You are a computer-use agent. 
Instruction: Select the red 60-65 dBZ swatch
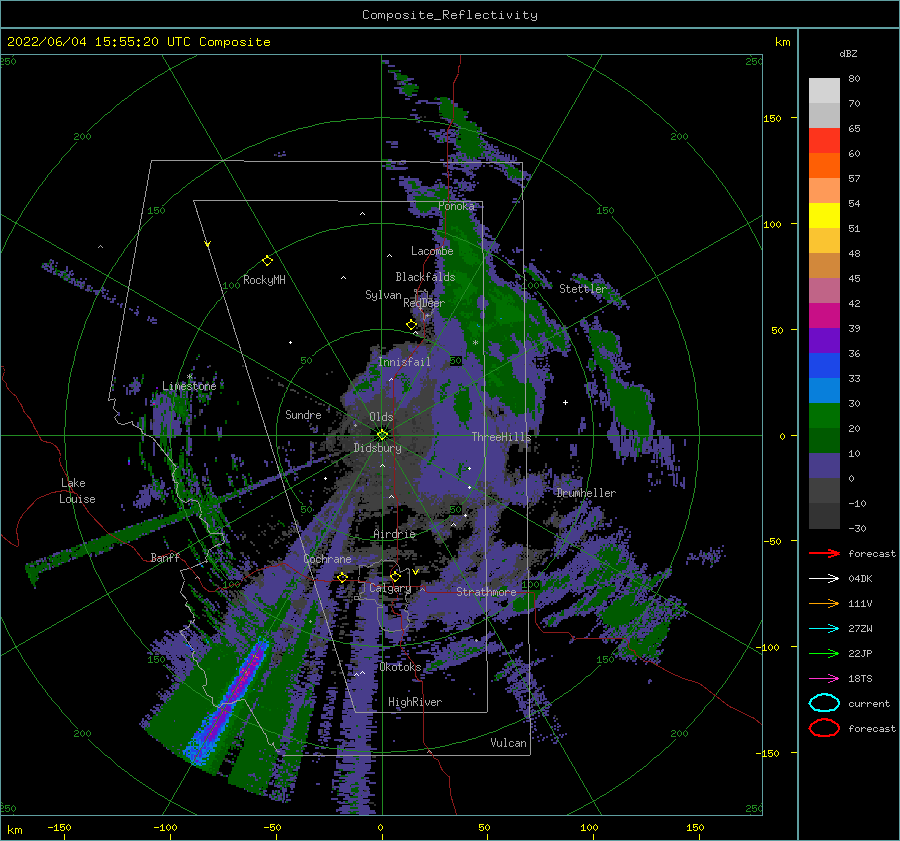(x=824, y=141)
